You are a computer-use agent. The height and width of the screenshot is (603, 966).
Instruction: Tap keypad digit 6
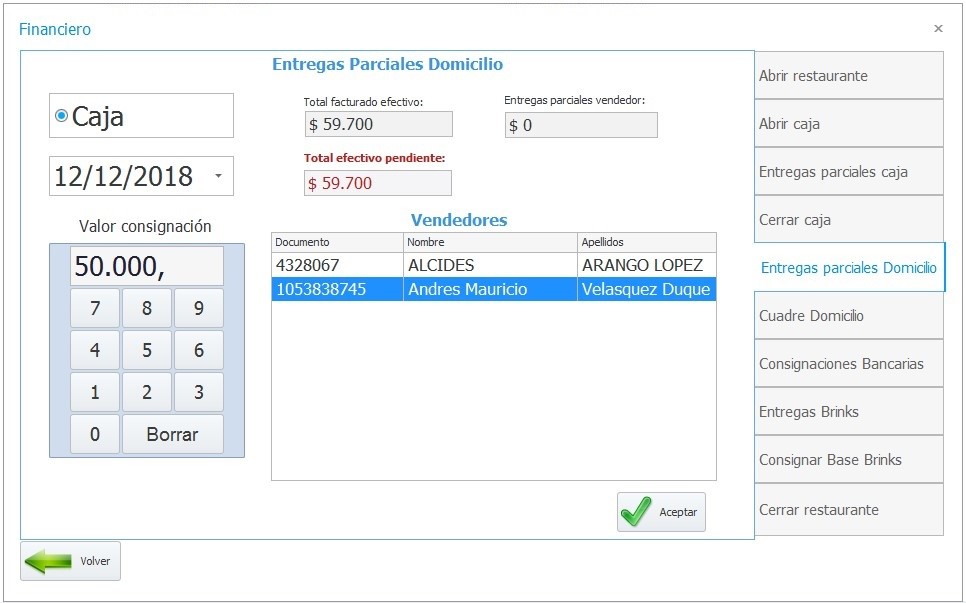pyautogui.click(x=198, y=350)
